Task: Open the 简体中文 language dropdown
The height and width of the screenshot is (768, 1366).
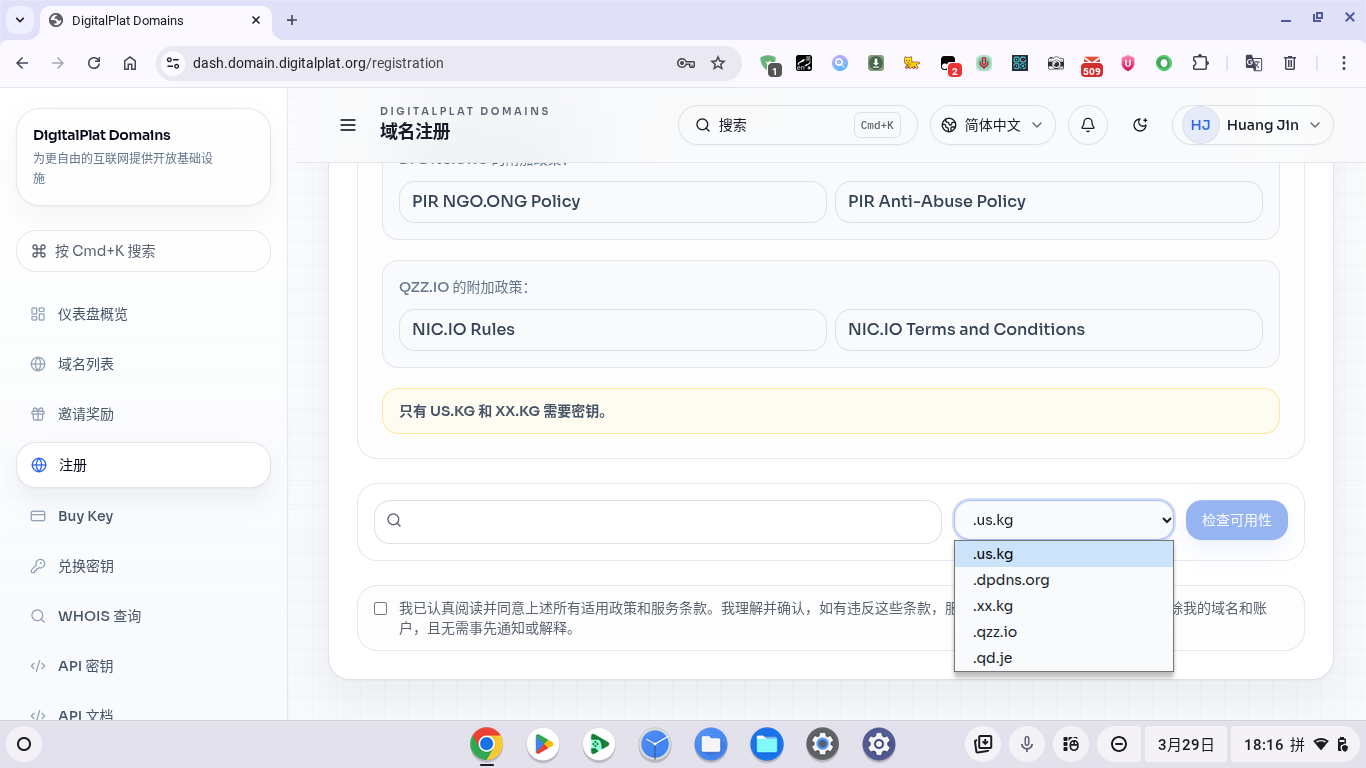Action: point(992,125)
